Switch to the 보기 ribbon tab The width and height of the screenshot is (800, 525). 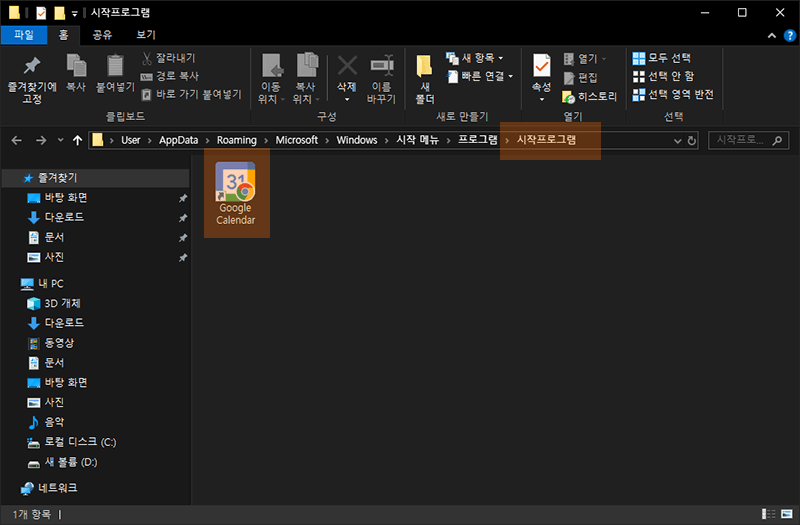[x=146, y=35]
